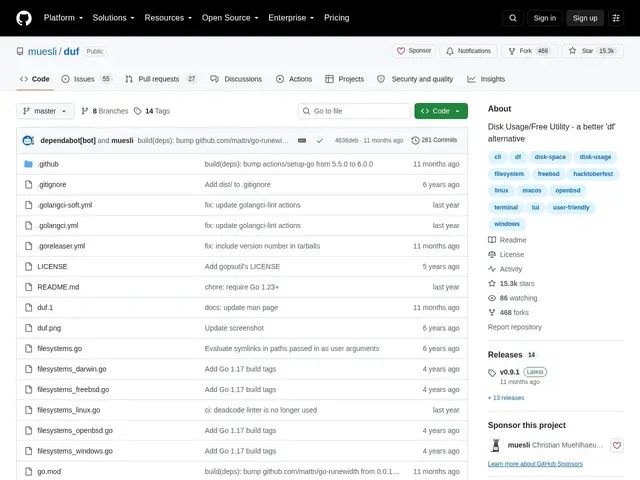Click the fork icon beside 468 forks
640x480 pixels.
click(492, 312)
